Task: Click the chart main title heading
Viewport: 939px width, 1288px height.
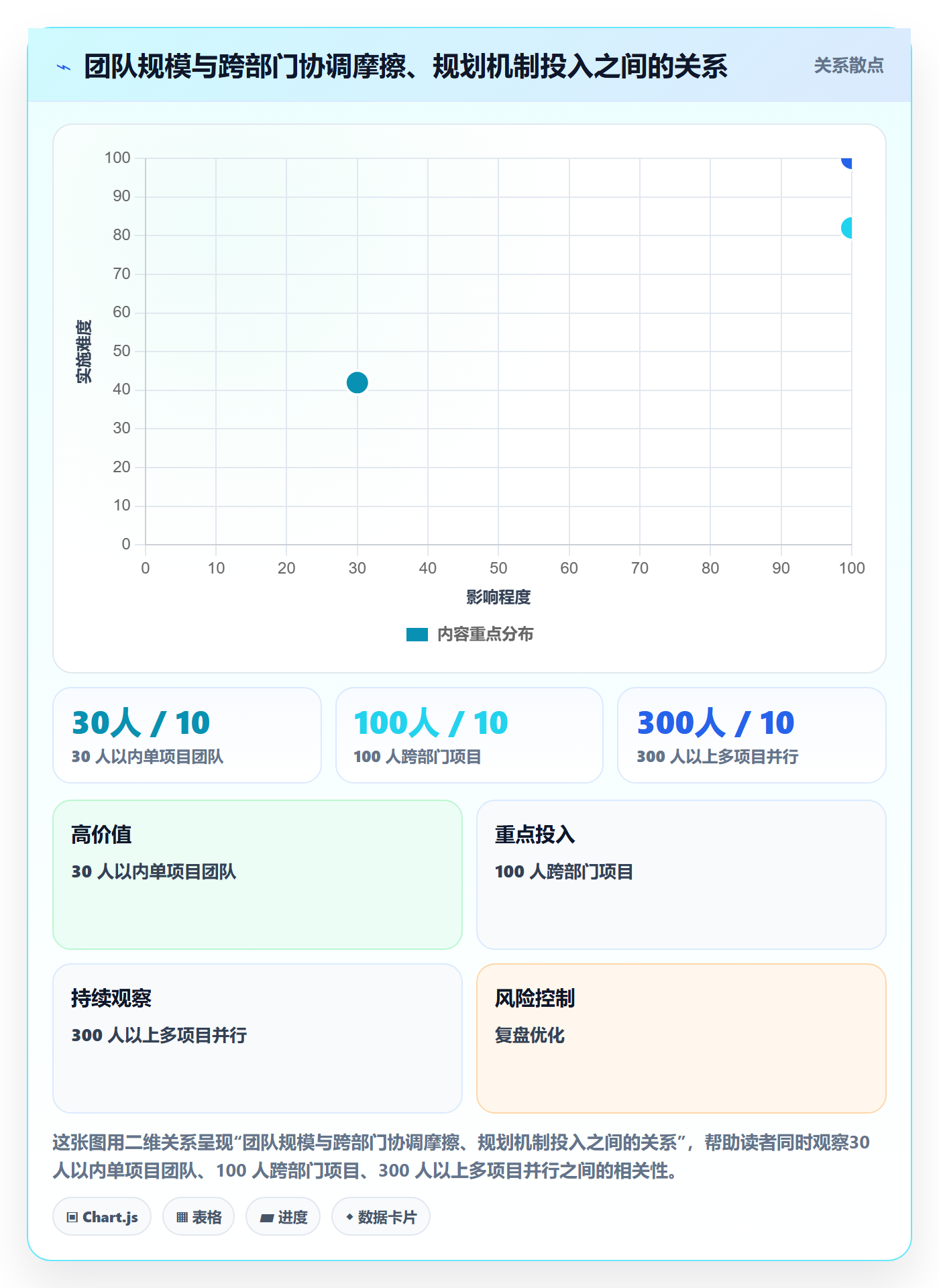Action: [406, 66]
